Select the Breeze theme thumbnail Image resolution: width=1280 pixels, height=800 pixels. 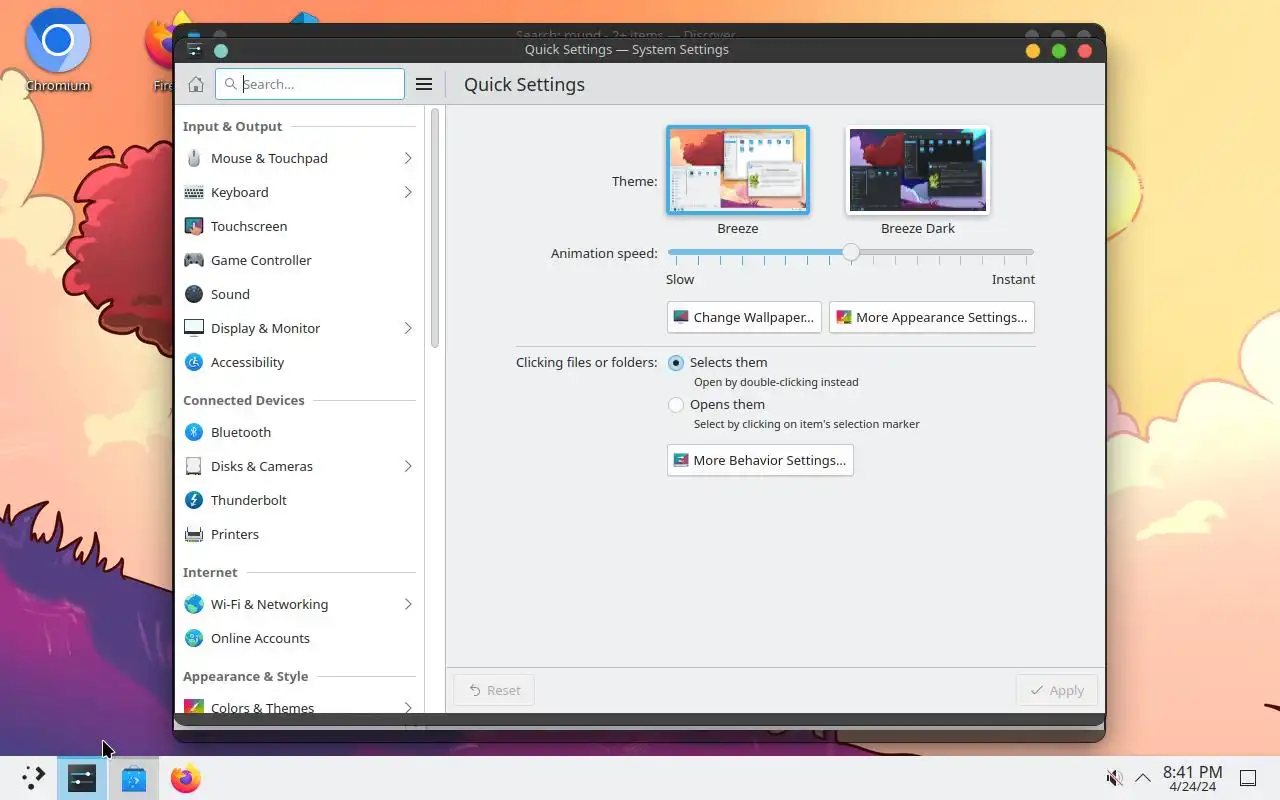tap(738, 170)
